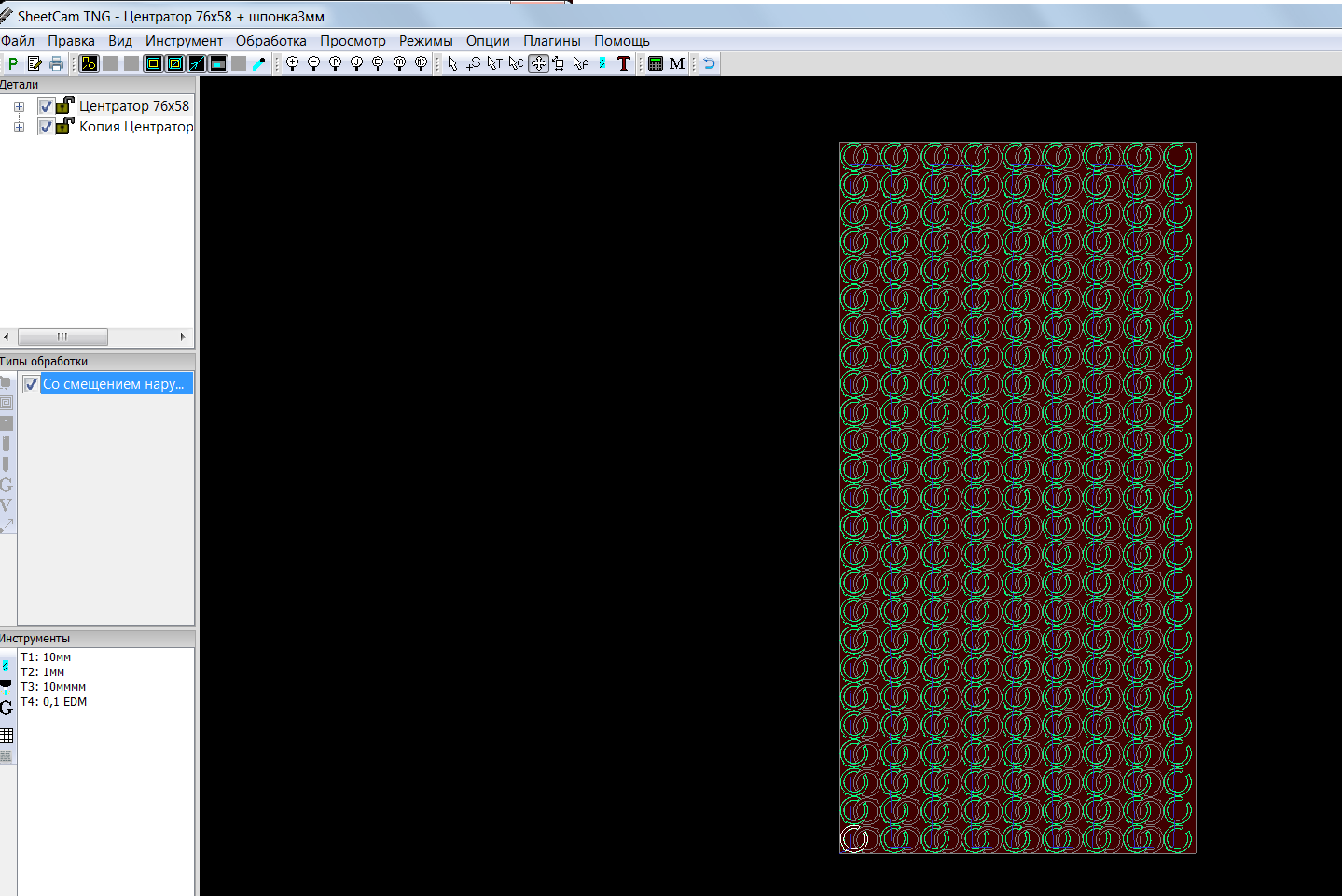Click the Детали panel scrollbar thumb
The image size is (1342, 896).
click(x=62, y=337)
